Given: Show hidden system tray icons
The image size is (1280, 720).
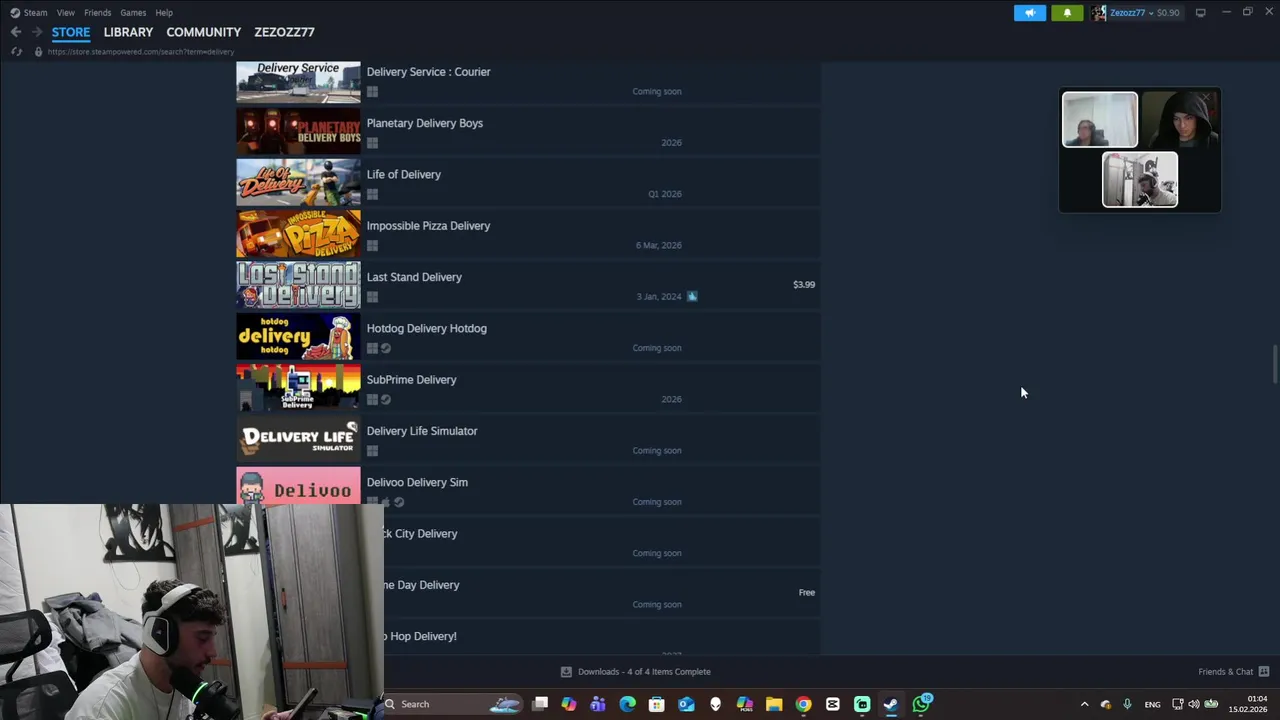Looking at the screenshot, I should 1084,704.
